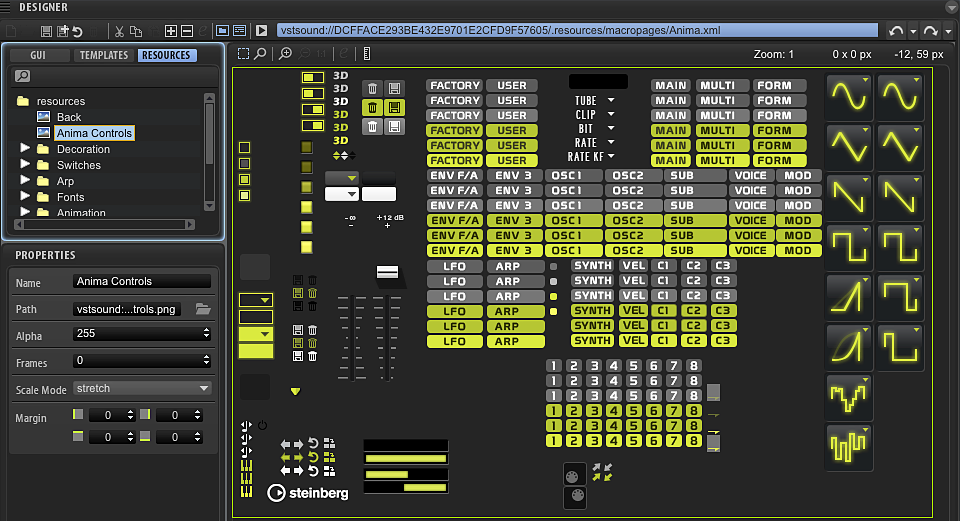Click the left margin icon
The image size is (960, 521).
78,414
